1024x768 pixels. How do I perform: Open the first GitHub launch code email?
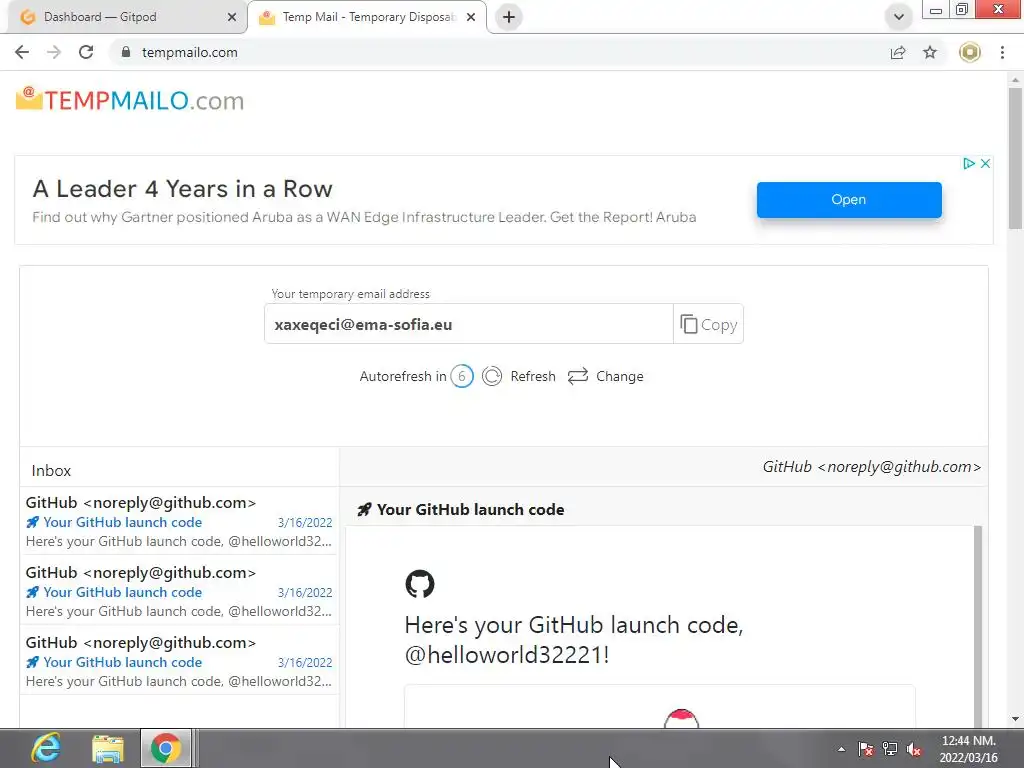pos(179,522)
